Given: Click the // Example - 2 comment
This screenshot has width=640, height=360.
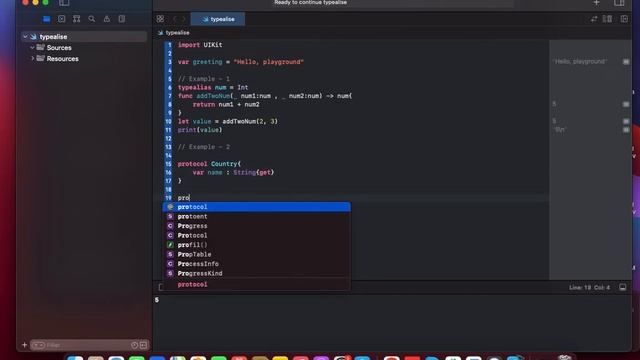Looking at the screenshot, I should coord(204,147).
